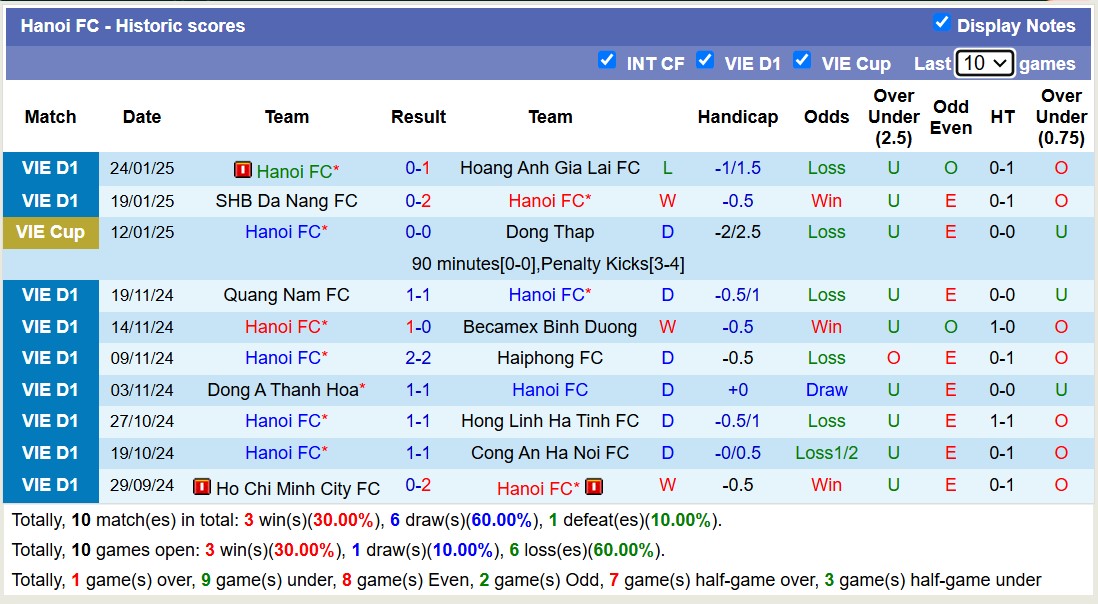Screen dimensions: 1098x604
Task: Uncheck the VIE Cup filter
Action: (x=802, y=62)
